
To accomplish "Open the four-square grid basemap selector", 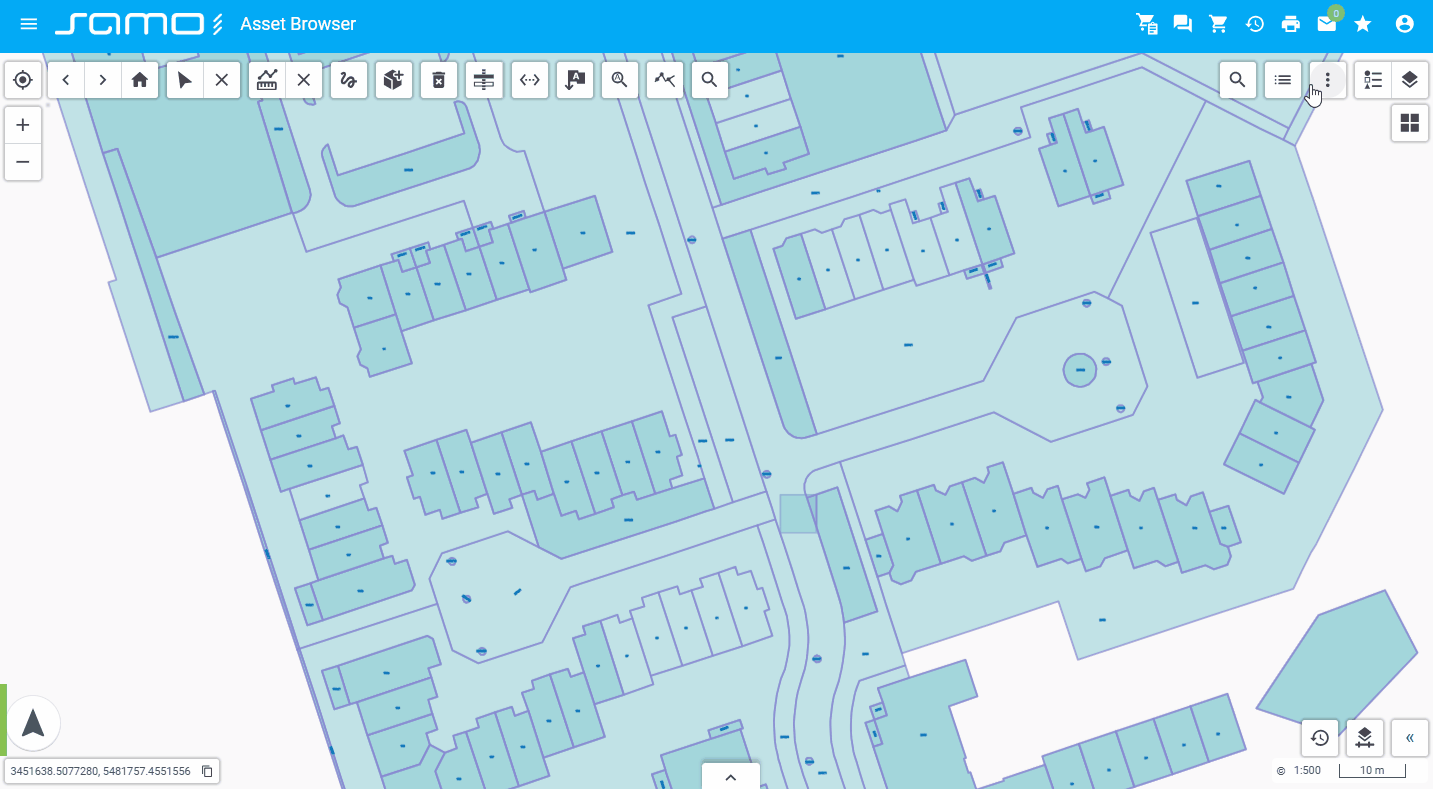I will point(1410,123).
